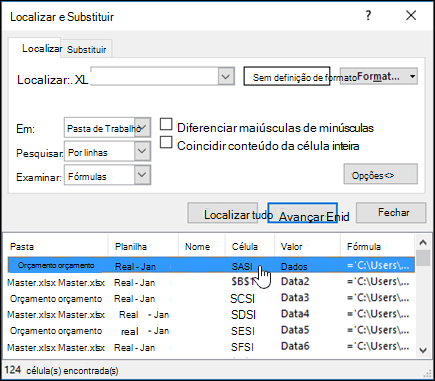Image resolution: width=435 pixels, height=381 pixels.
Task: Select the result row with value Data5
Action: pyautogui.click(x=211, y=330)
